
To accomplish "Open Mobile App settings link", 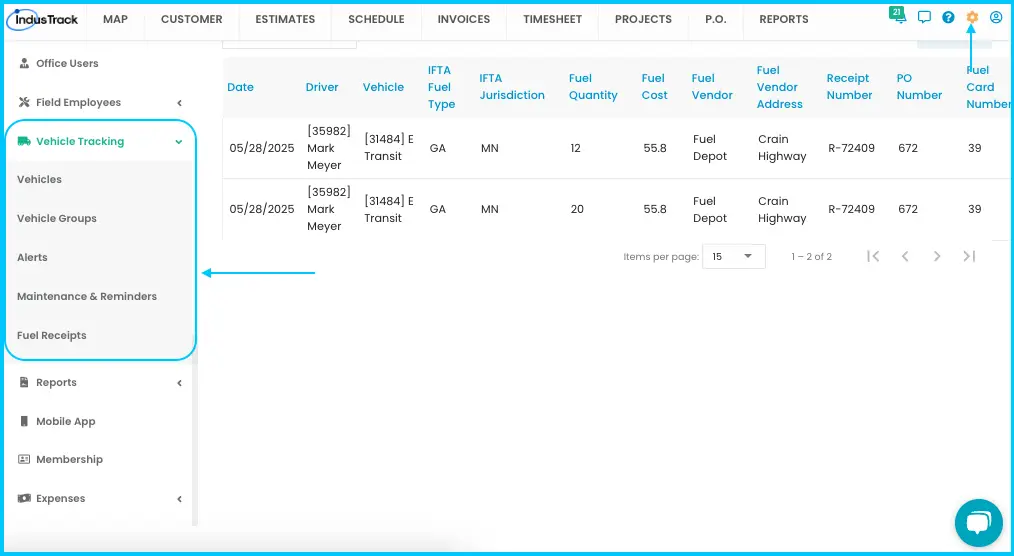I will (x=65, y=422).
